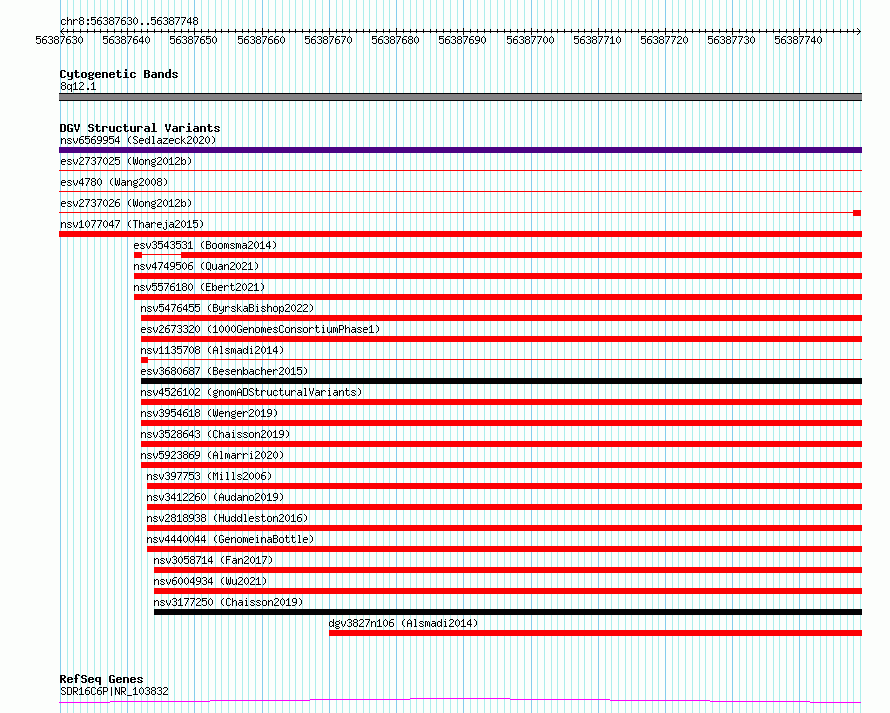Open dgv3827n106 (Alsmadi2014) label
Screen dimensions: 890x713
(403, 623)
